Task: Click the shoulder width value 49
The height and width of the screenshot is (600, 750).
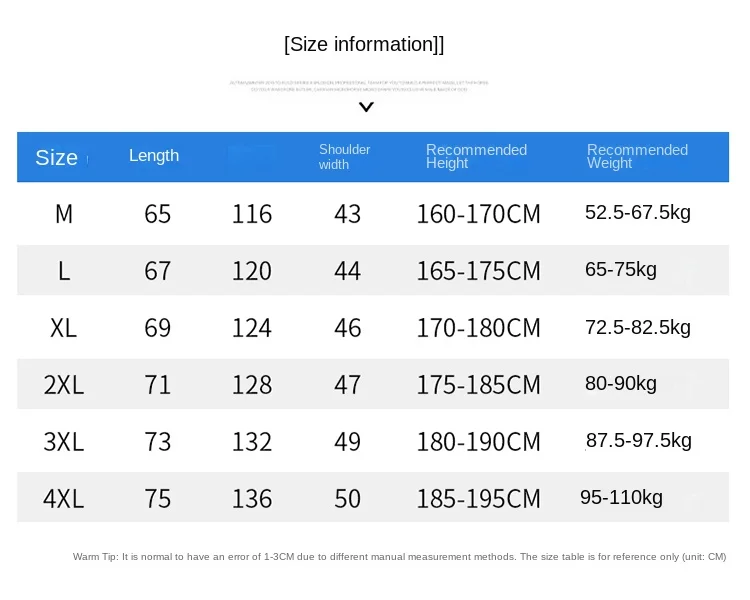Action: [x=348, y=442]
